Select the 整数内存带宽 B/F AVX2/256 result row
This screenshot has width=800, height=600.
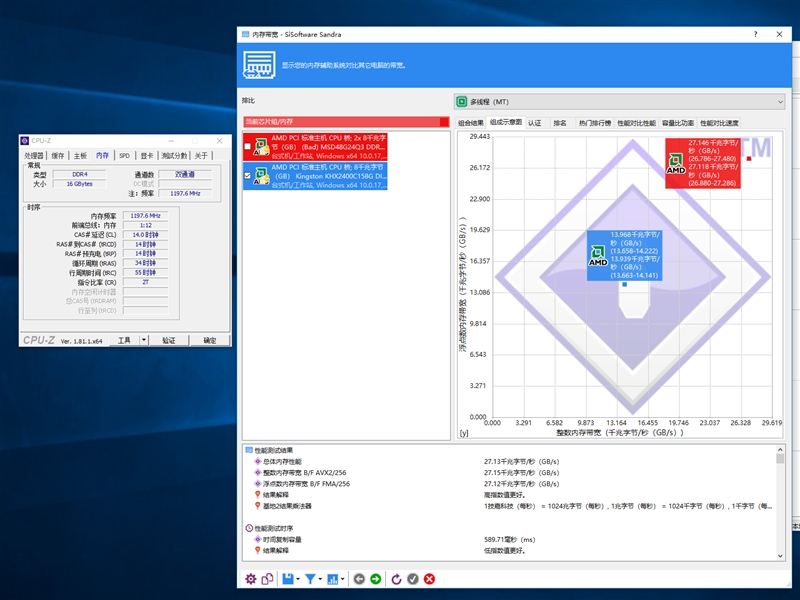(x=304, y=472)
